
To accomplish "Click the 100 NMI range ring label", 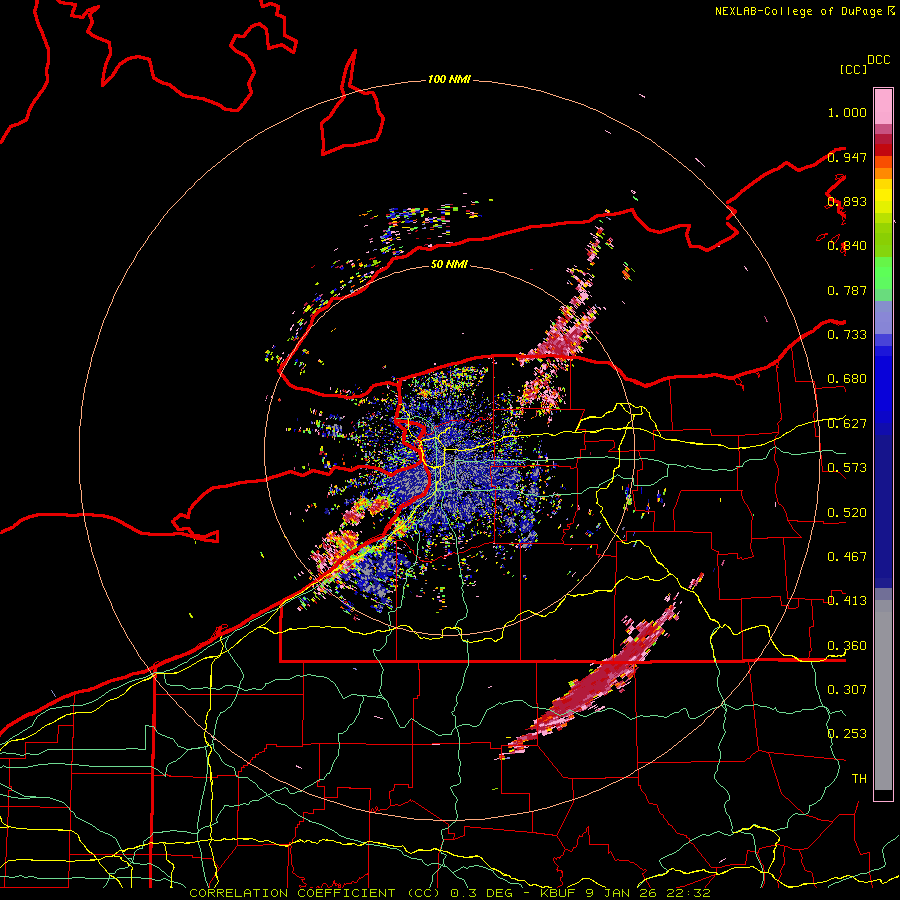I will tap(449, 79).
